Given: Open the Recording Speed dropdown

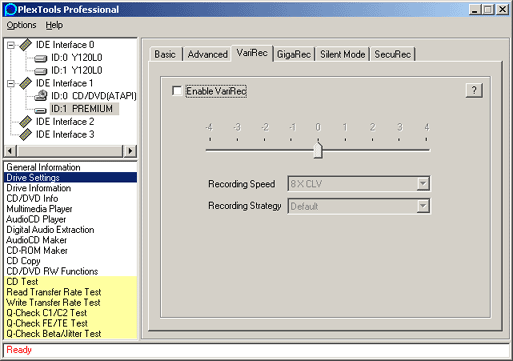Looking at the screenshot, I should pyautogui.click(x=423, y=184).
